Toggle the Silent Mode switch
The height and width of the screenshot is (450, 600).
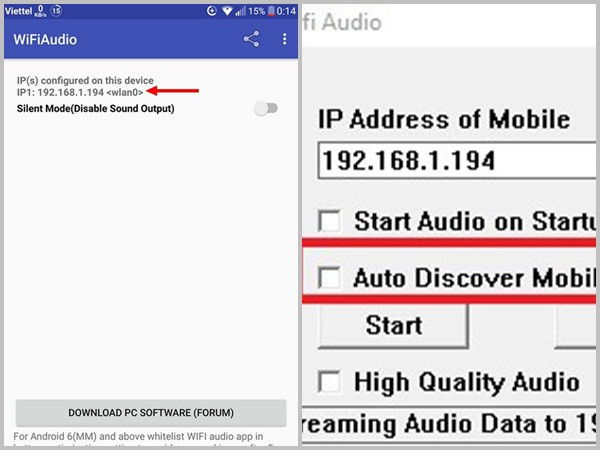tap(265, 108)
